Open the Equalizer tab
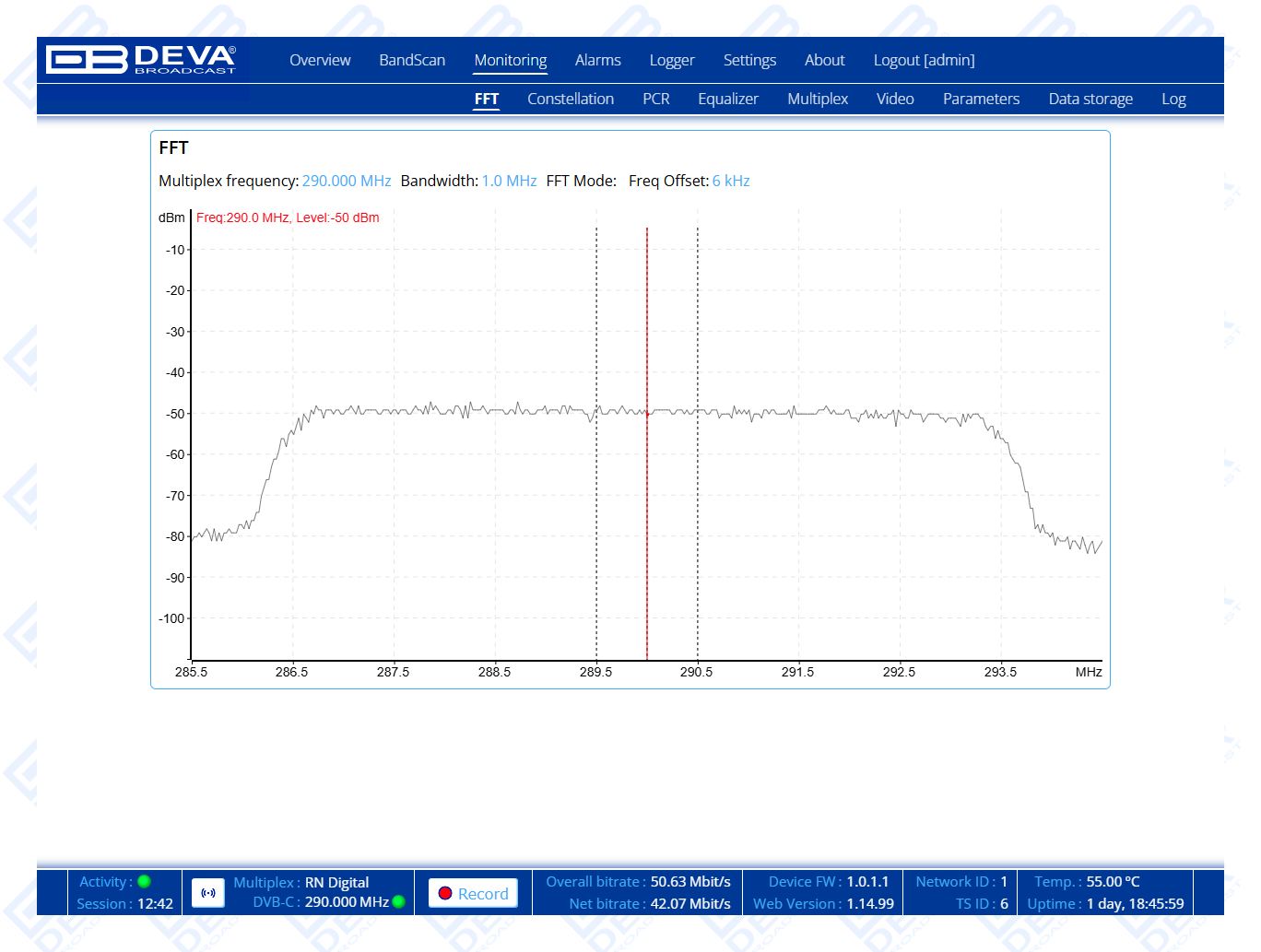Viewport: 1261px width, 952px height. [728, 100]
